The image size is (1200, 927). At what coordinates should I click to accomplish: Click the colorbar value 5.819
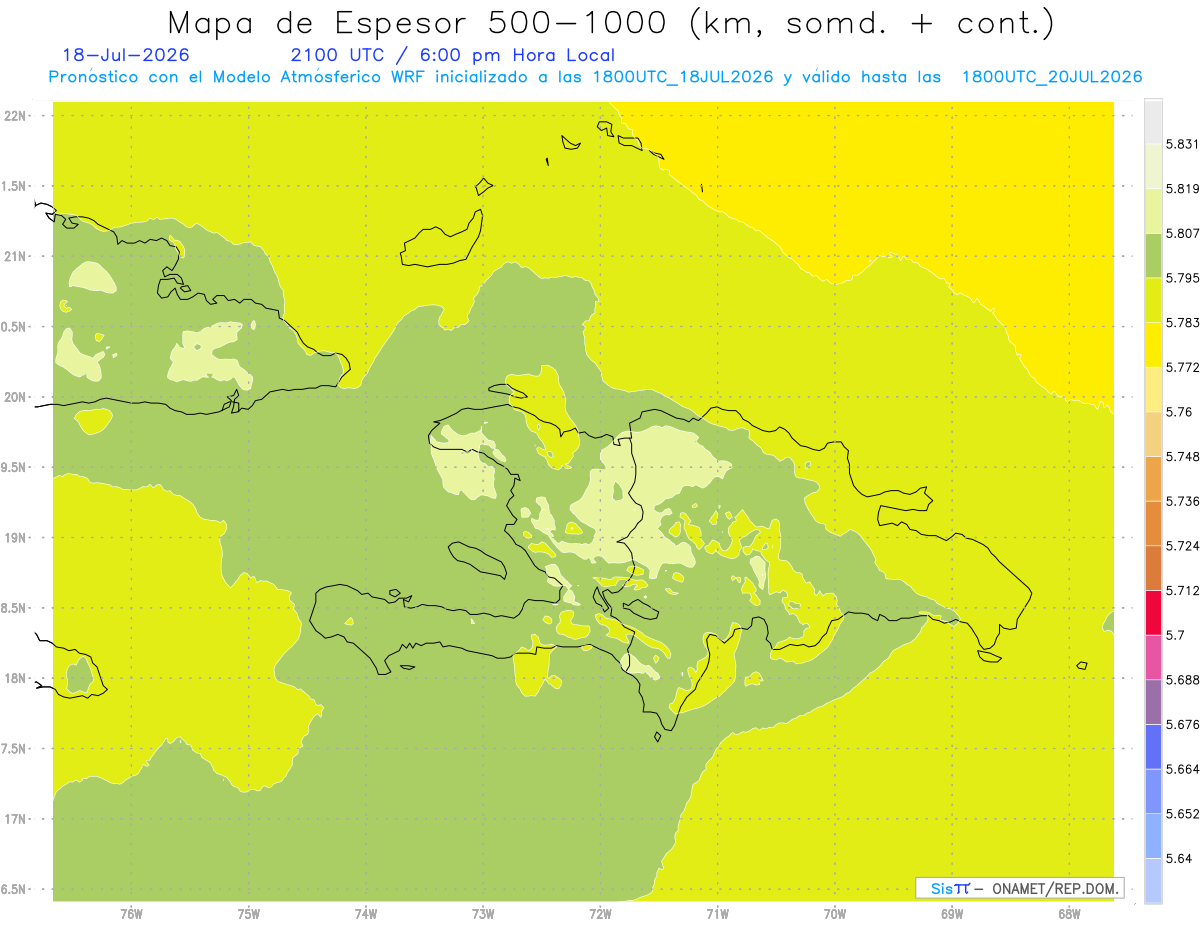point(1183,189)
